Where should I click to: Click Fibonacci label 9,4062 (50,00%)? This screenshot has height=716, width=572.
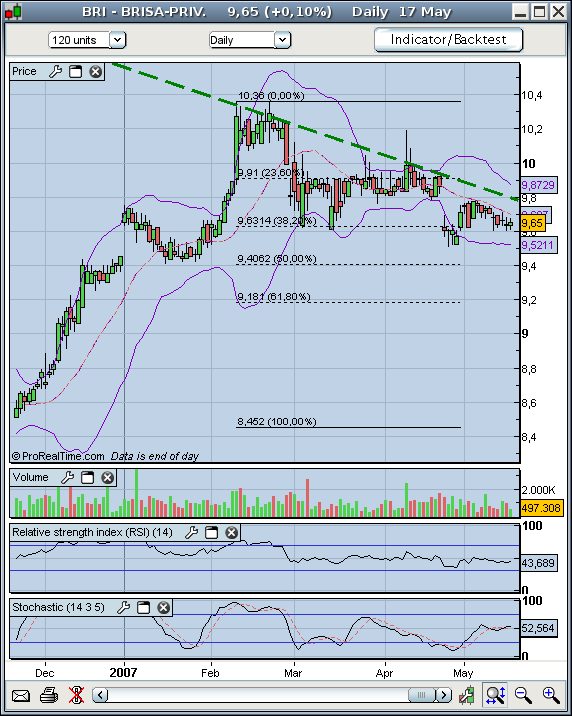coord(277,259)
